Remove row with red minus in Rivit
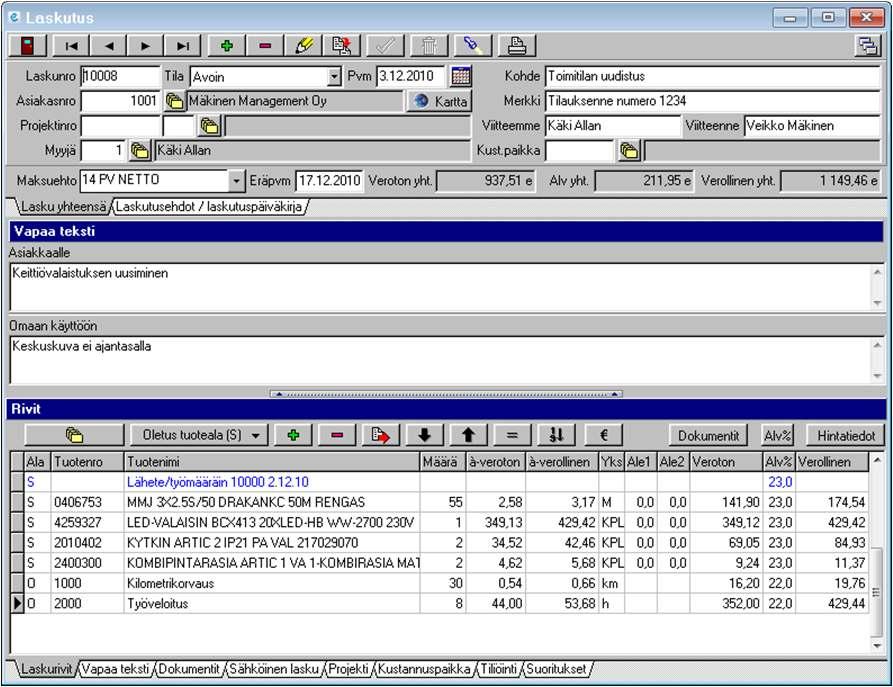Screen dimensions: 893x687 click(337, 435)
